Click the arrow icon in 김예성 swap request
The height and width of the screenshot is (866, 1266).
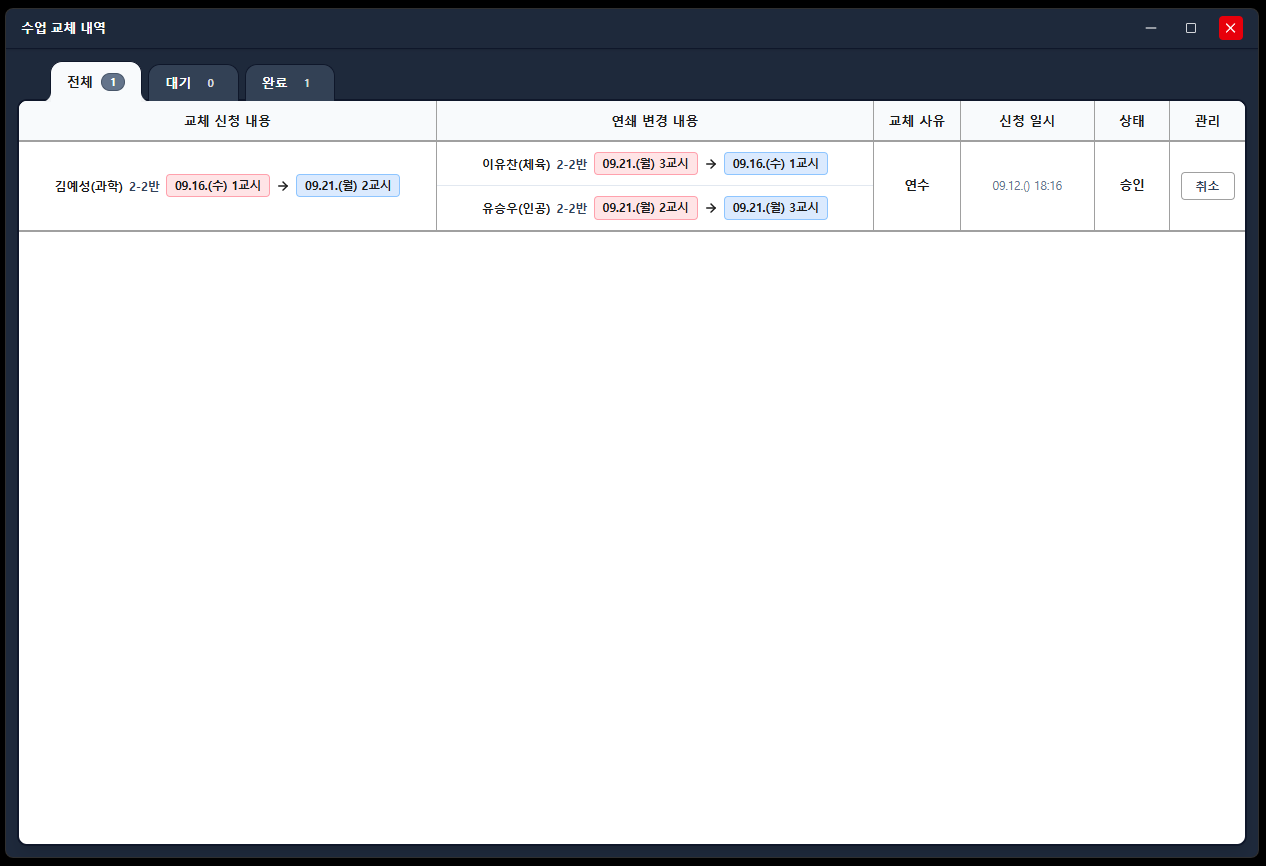(x=283, y=186)
